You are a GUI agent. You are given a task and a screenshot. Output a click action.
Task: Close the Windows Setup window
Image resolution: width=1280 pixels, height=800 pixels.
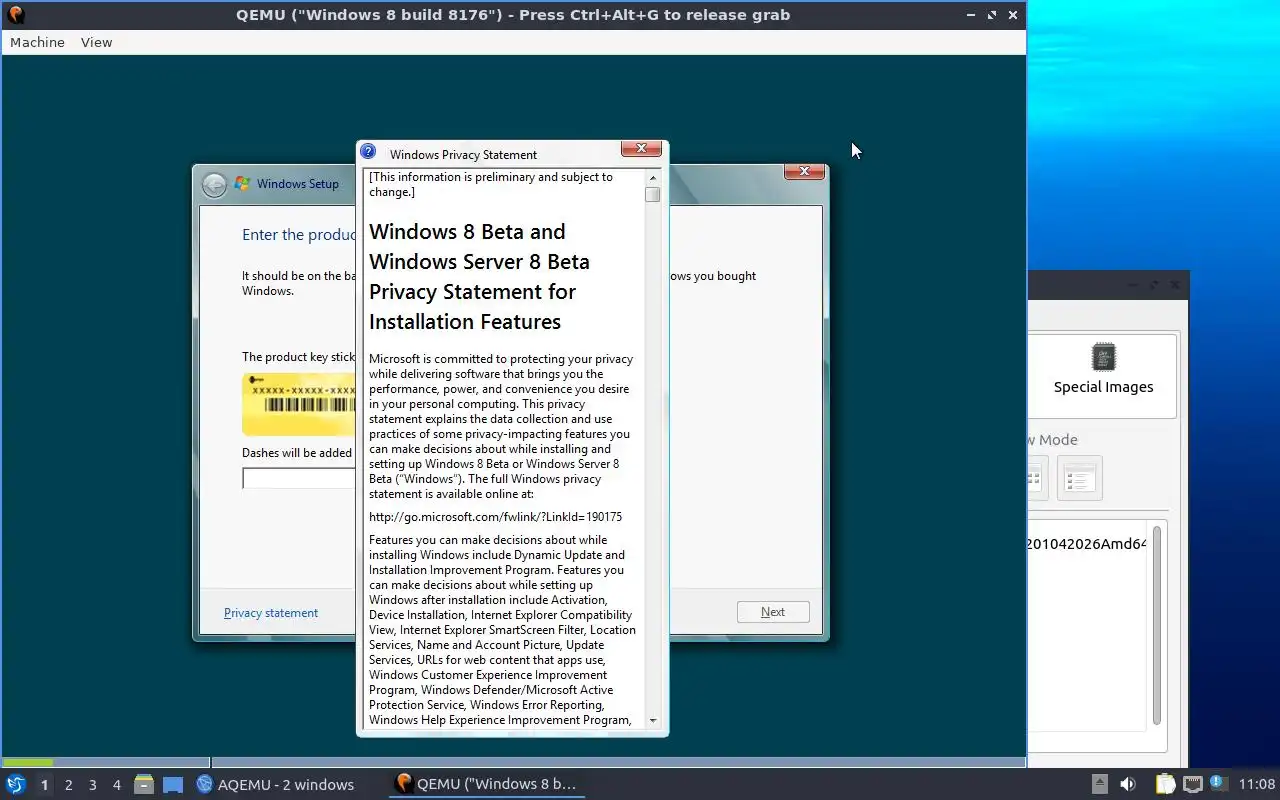click(804, 172)
